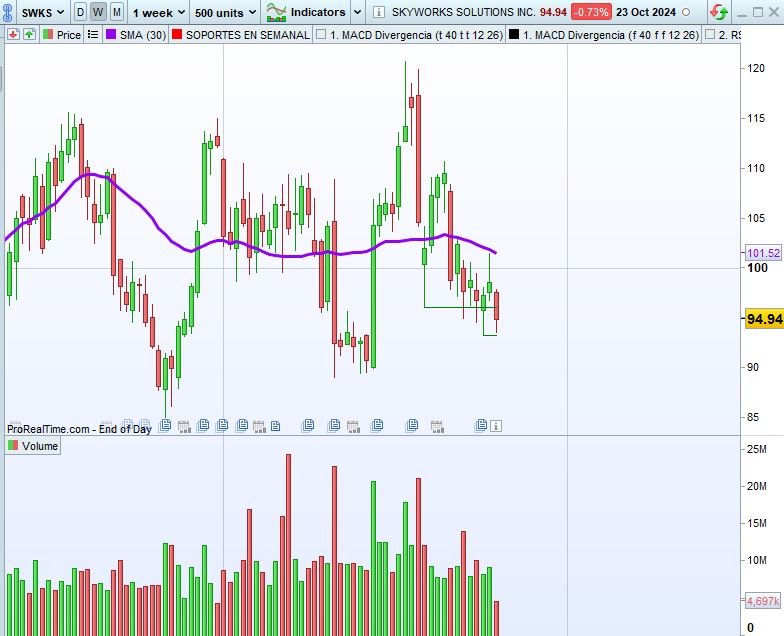Open SOPORTES EN SEMANAL indicator settings
784x636 pixels.
tap(248, 35)
